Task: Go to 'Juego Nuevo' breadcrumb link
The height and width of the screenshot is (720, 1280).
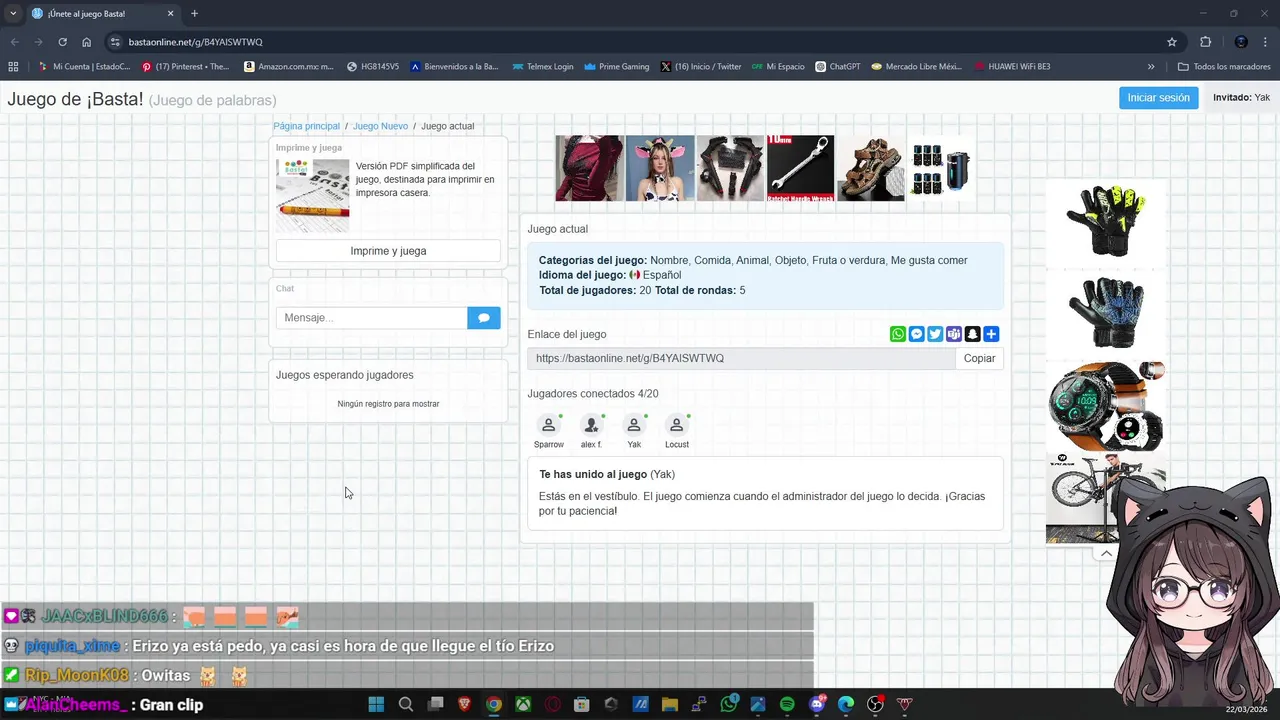Action: click(380, 126)
